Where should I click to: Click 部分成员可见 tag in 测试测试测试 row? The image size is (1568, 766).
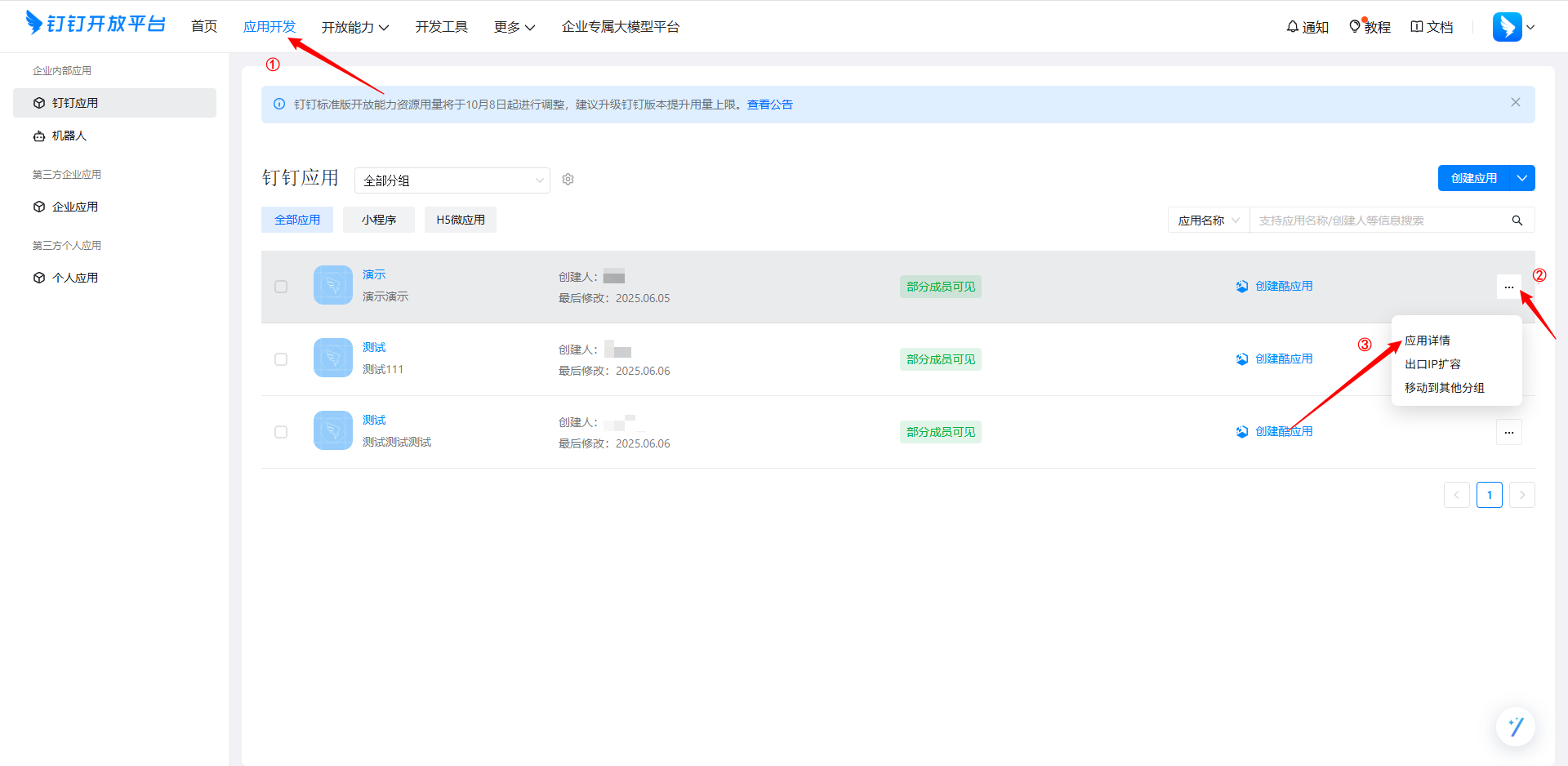pyautogui.click(x=941, y=432)
